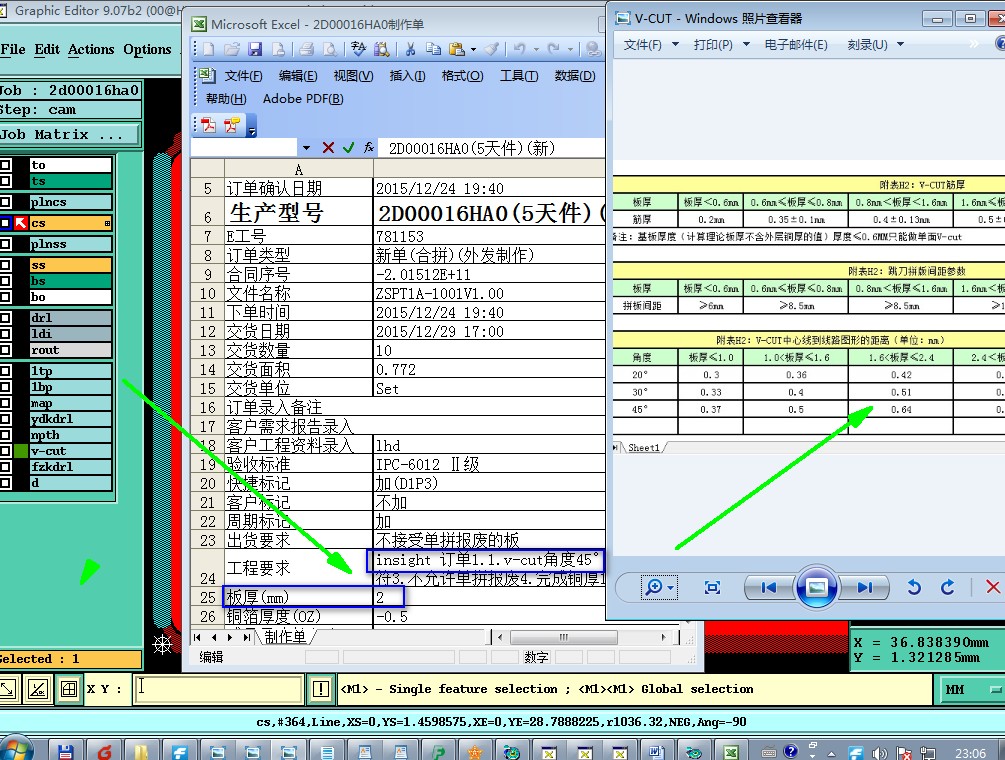
Task: Toggle the checkbox for layer drl
Action: 5,318
